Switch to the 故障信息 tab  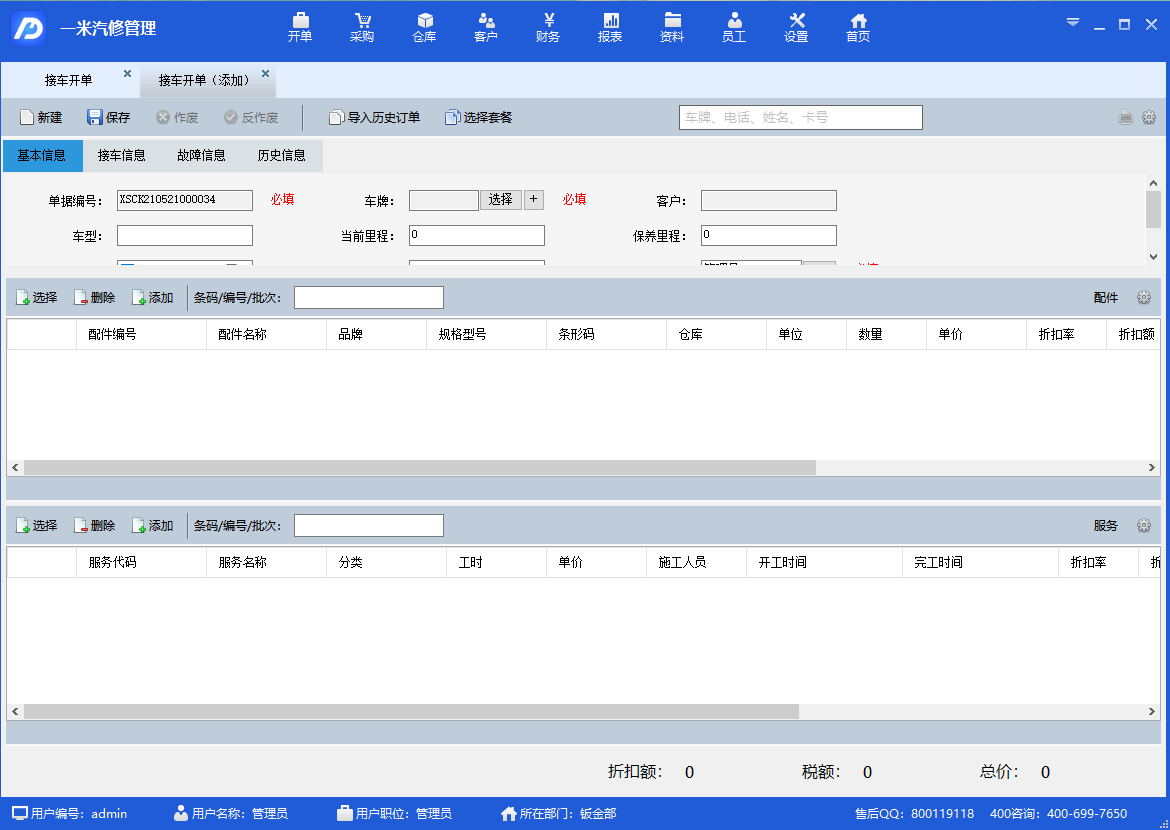pos(202,156)
